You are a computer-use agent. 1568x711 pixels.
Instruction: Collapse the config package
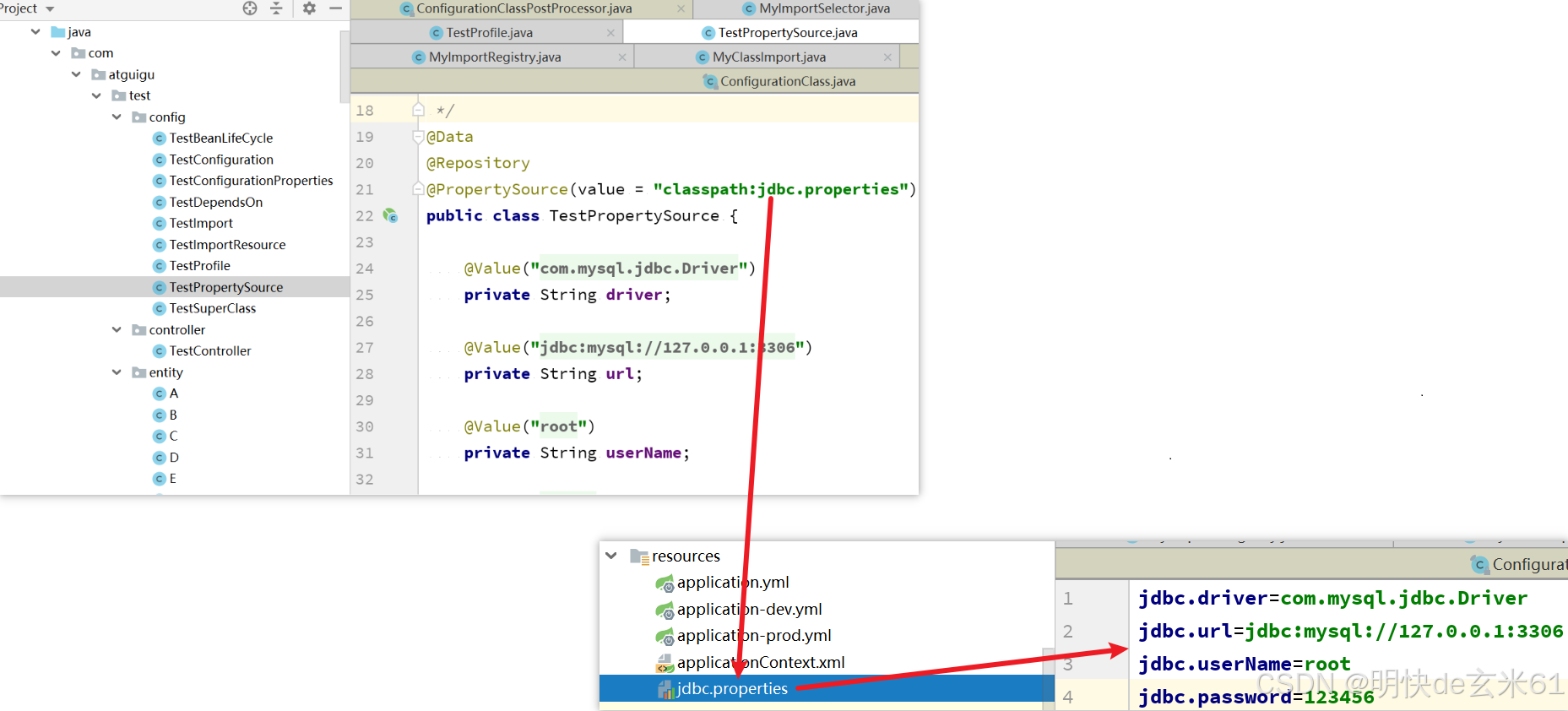pos(117,117)
